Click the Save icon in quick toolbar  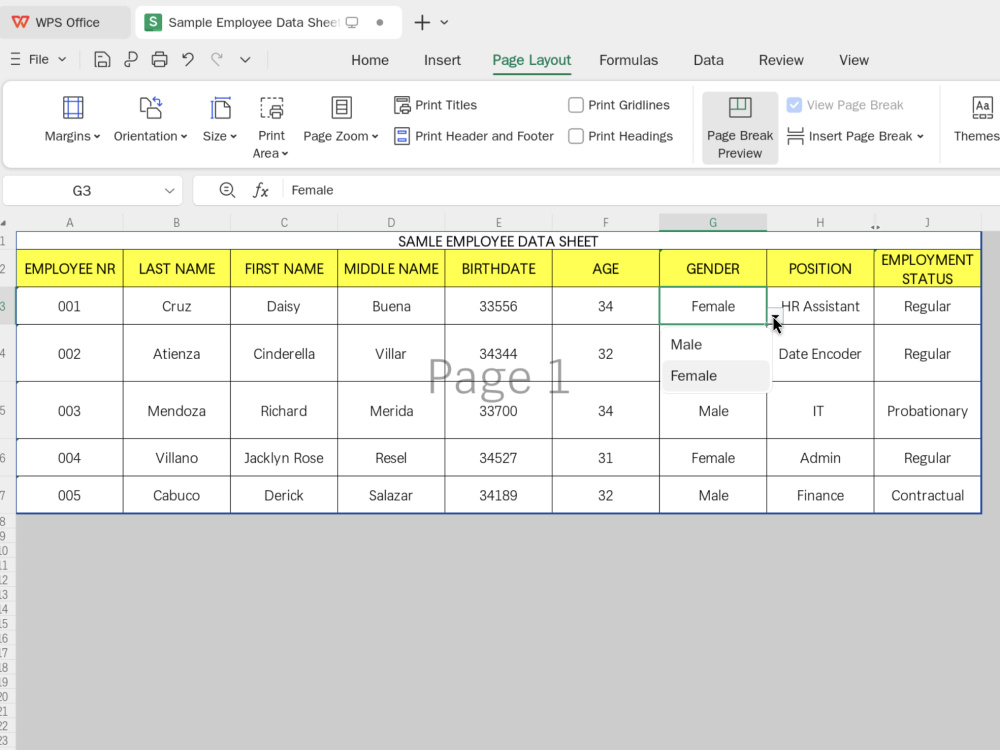pyautogui.click(x=102, y=60)
